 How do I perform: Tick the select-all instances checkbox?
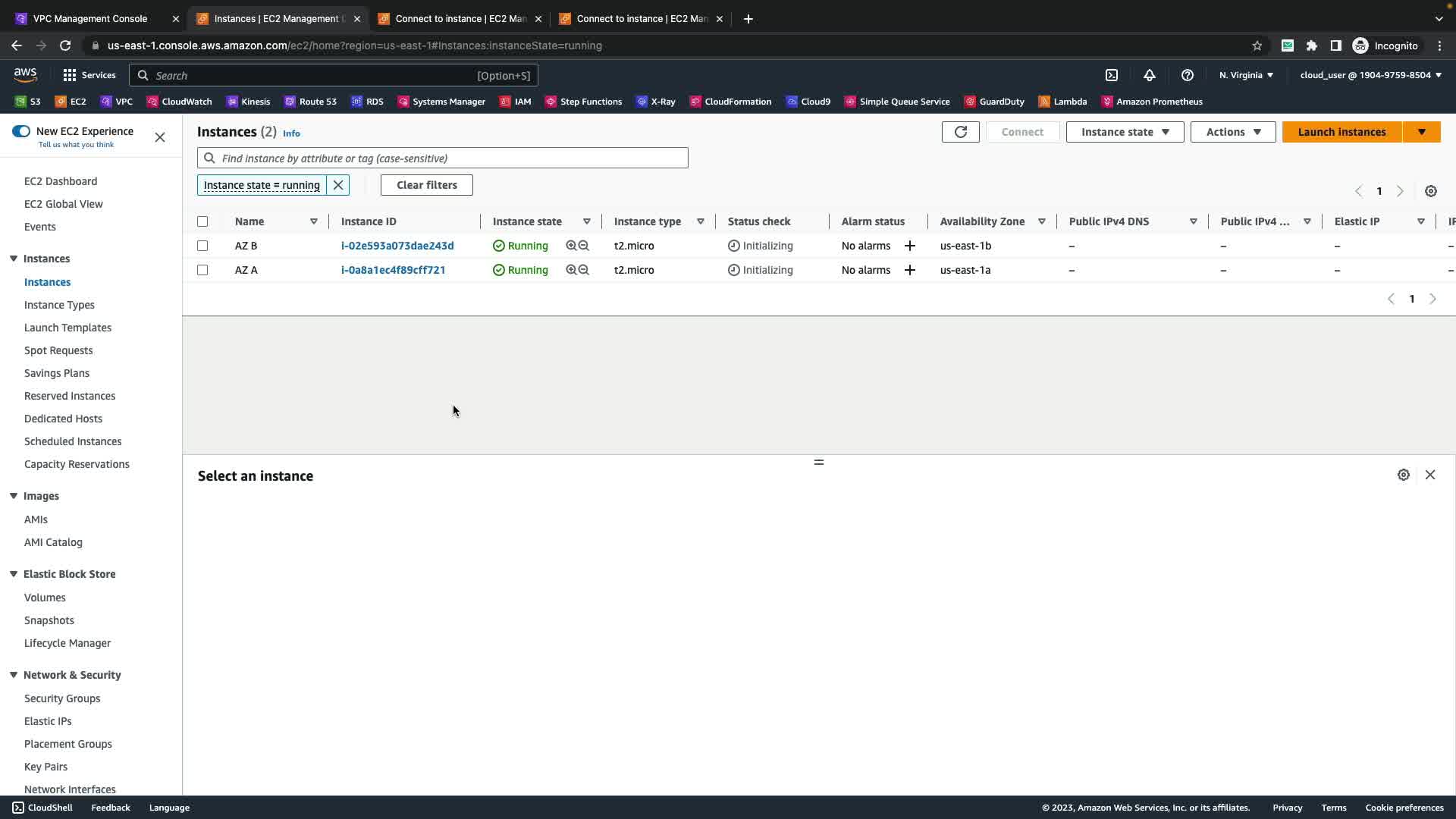[x=202, y=221]
